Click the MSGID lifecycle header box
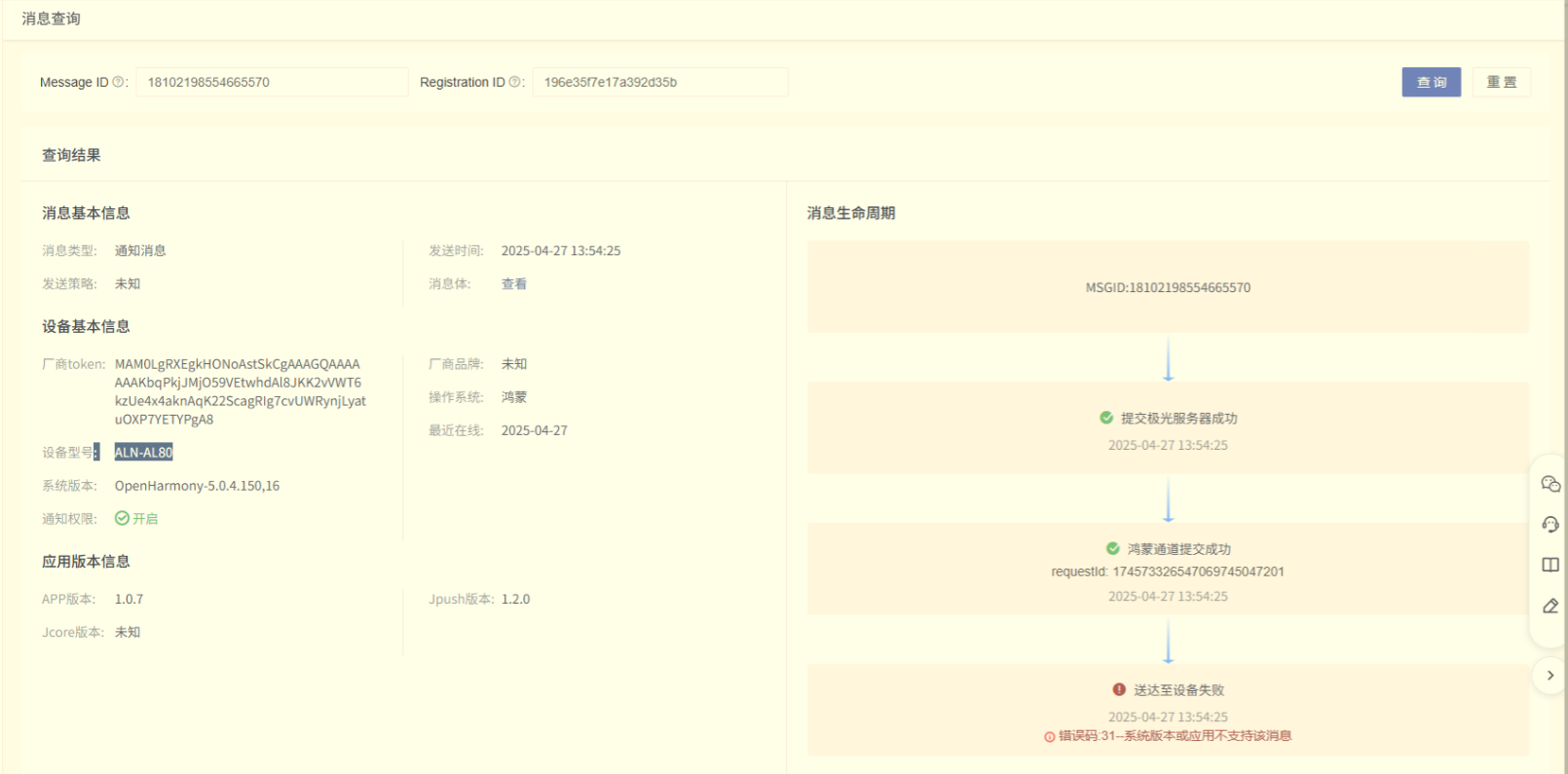1568x774 pixels. (1168, 288)
